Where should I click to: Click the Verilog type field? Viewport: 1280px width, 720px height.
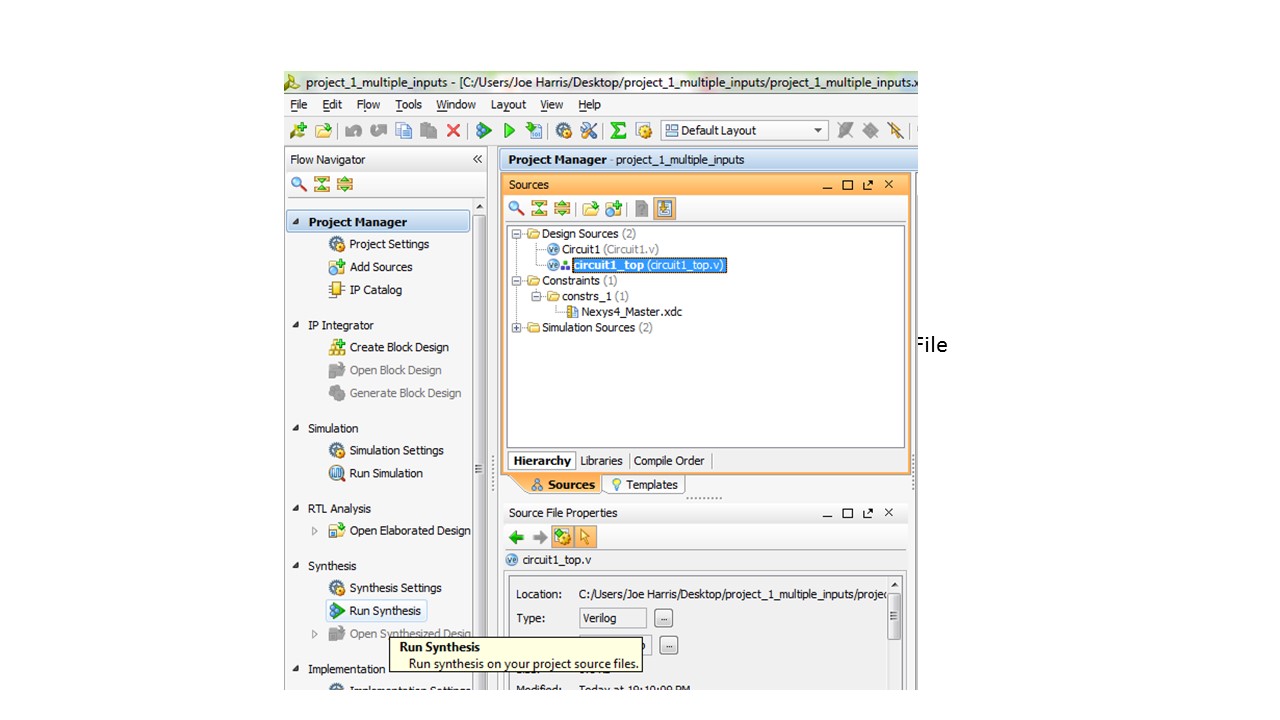613,619
